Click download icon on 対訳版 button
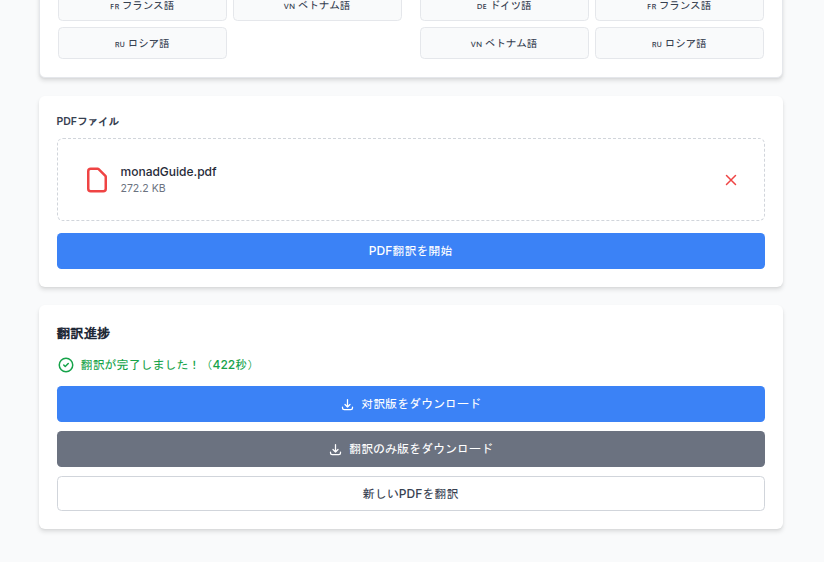Image resolution: width=824 pixels, height=562 pixels. coord(347,404)
